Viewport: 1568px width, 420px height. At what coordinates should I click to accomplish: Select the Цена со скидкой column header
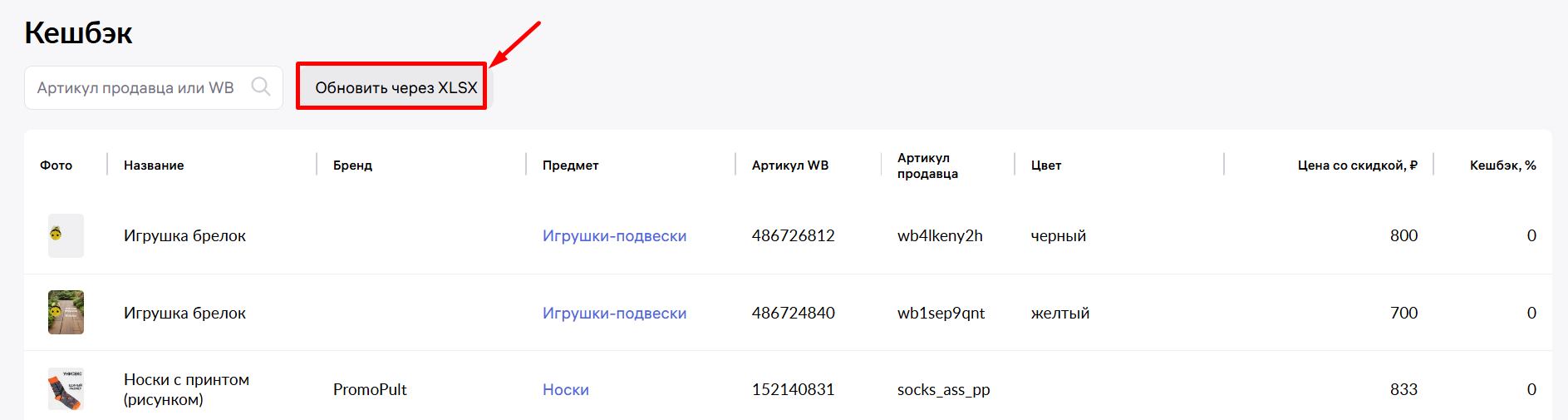click(x=1358, y=166)
